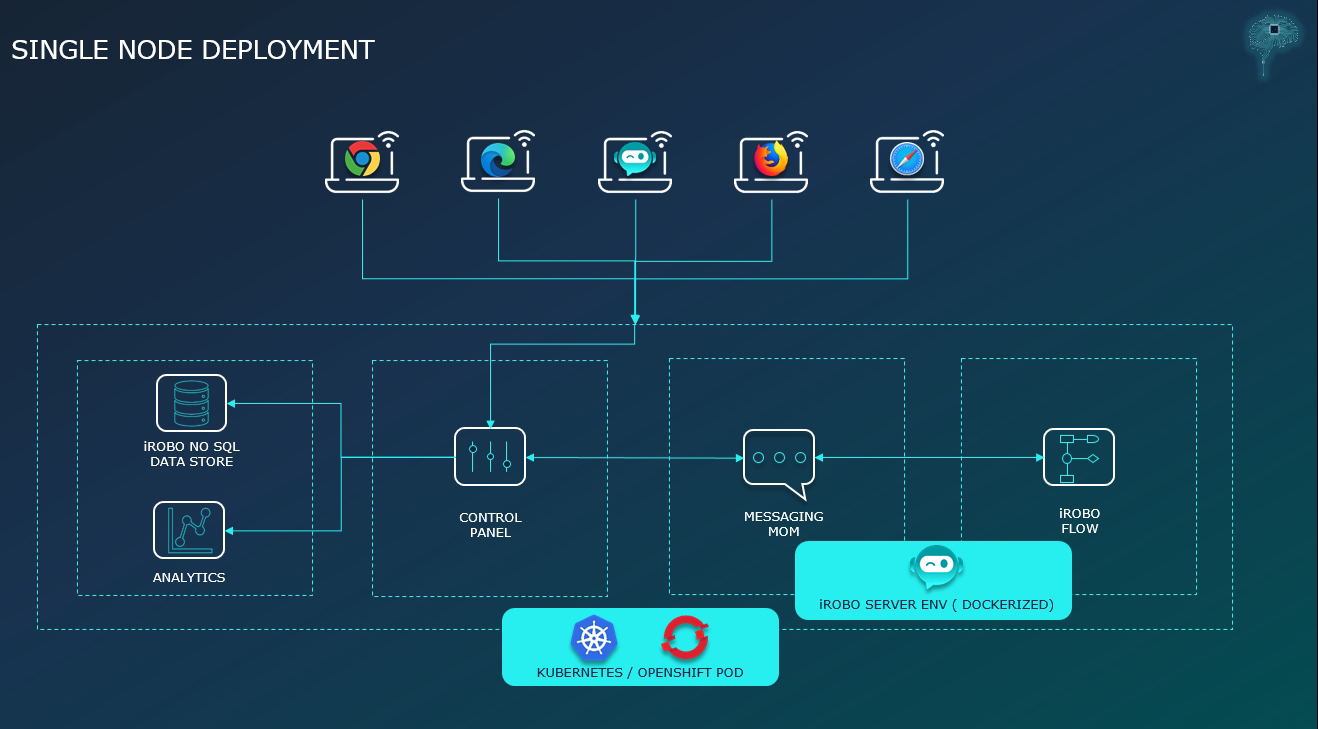Click the red OpenShift logo
The height and width of the screenshot is (729, 1318).
pos(685,638)
